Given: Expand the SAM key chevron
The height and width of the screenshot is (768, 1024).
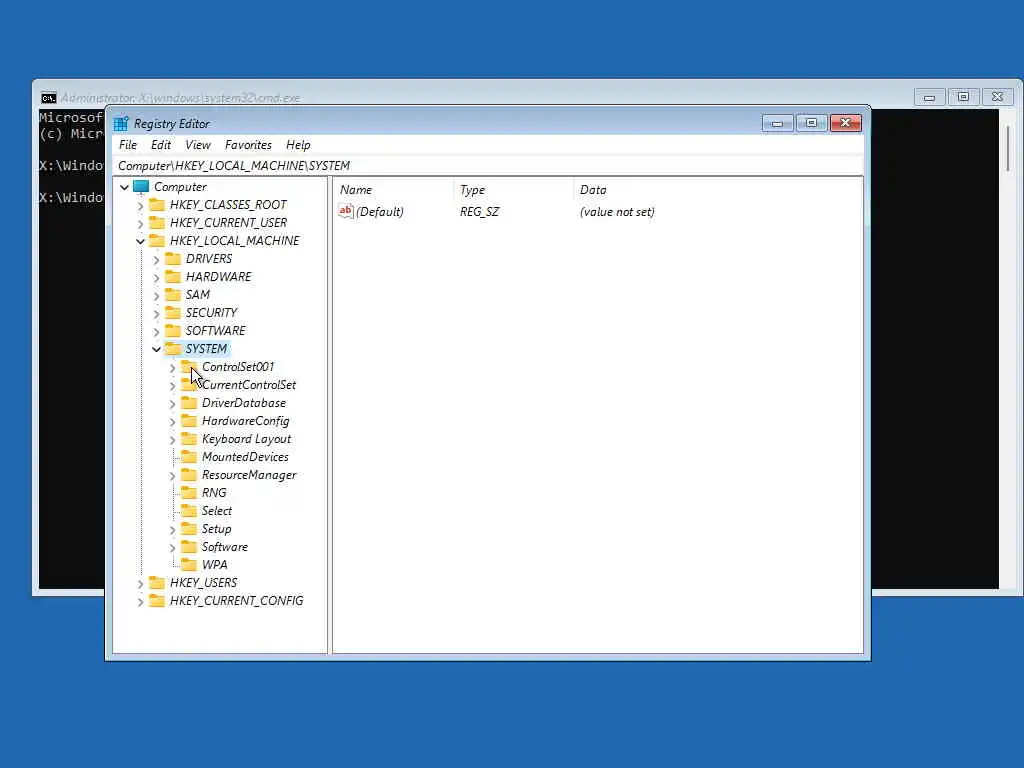Looking at the screenshot, I should tap(156, 295).
